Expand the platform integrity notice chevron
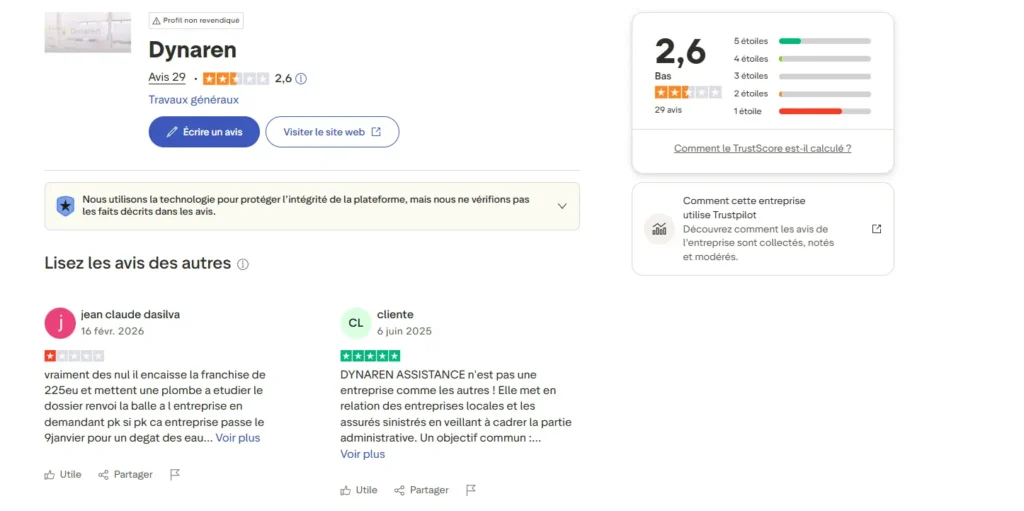 coord(562,206)
